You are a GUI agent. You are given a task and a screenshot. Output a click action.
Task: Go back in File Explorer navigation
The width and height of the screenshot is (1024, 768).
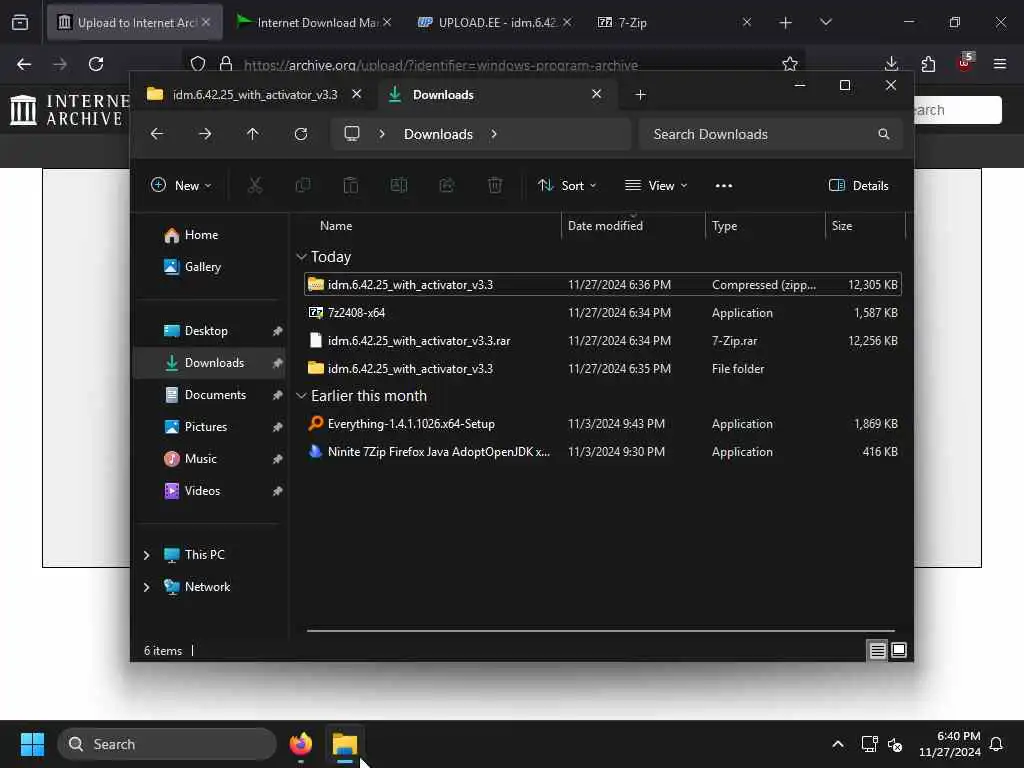(x=157, y=134)
